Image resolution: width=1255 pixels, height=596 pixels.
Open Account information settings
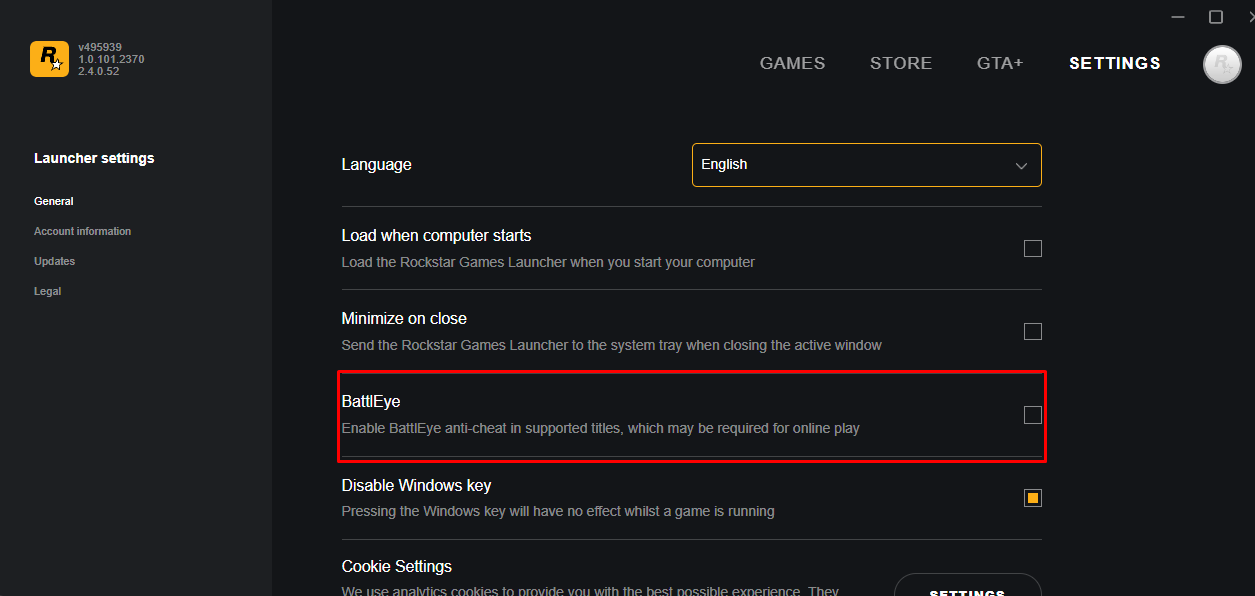pyautogui.click(x=82, y=231)
